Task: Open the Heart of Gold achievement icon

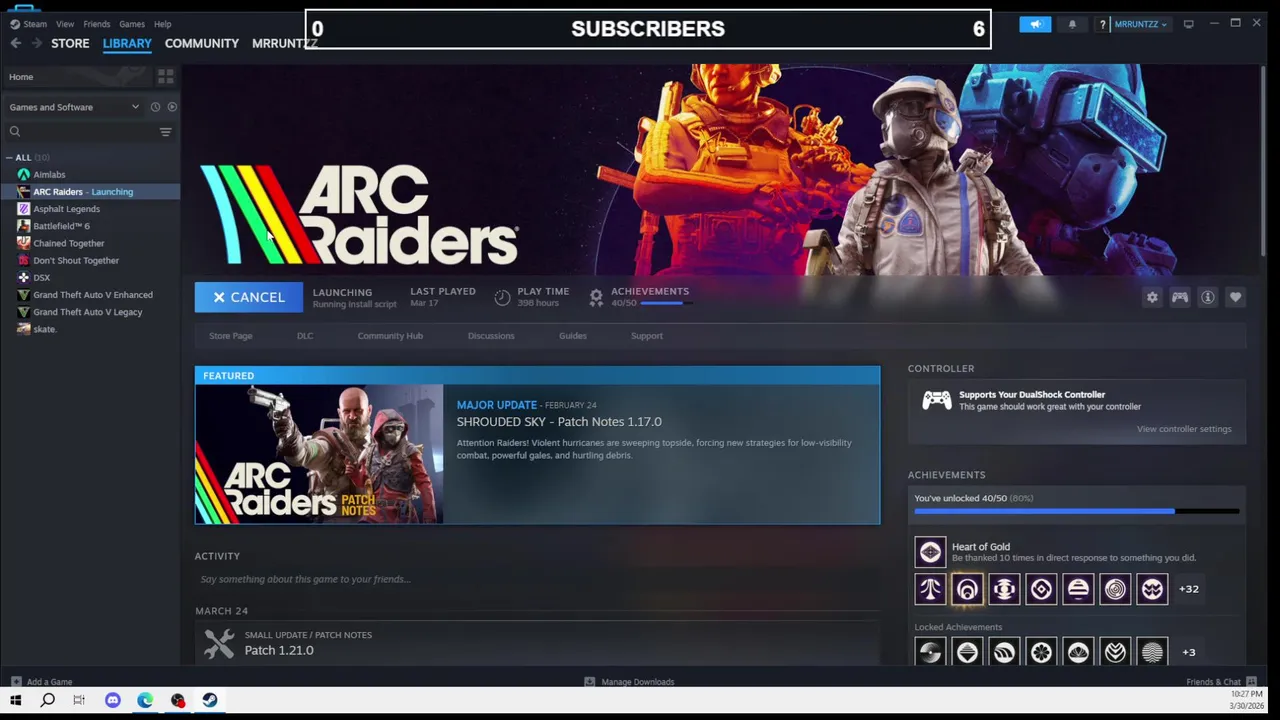Action: (x=930, y=552)
